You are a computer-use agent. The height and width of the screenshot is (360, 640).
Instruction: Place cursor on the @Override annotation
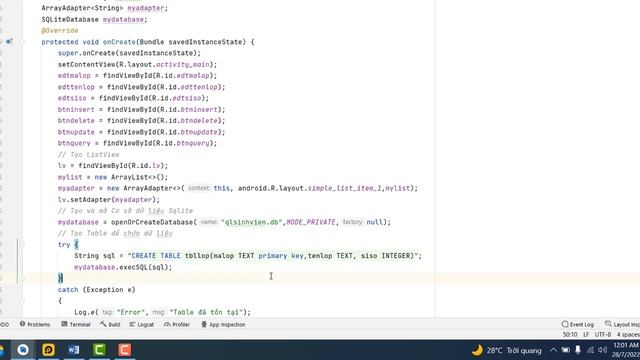tap(60, 31)
